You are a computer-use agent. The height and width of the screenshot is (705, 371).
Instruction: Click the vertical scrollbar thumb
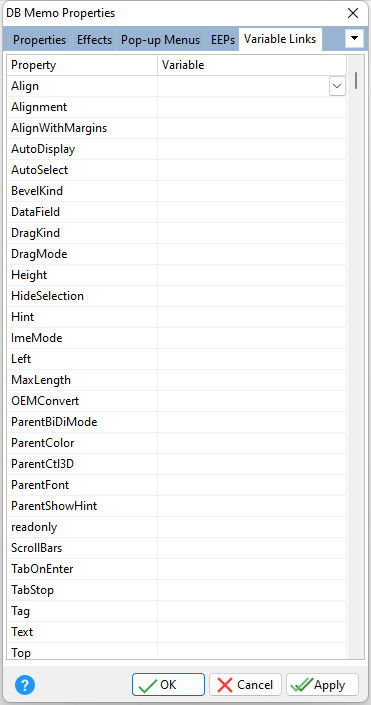point(356,80)
